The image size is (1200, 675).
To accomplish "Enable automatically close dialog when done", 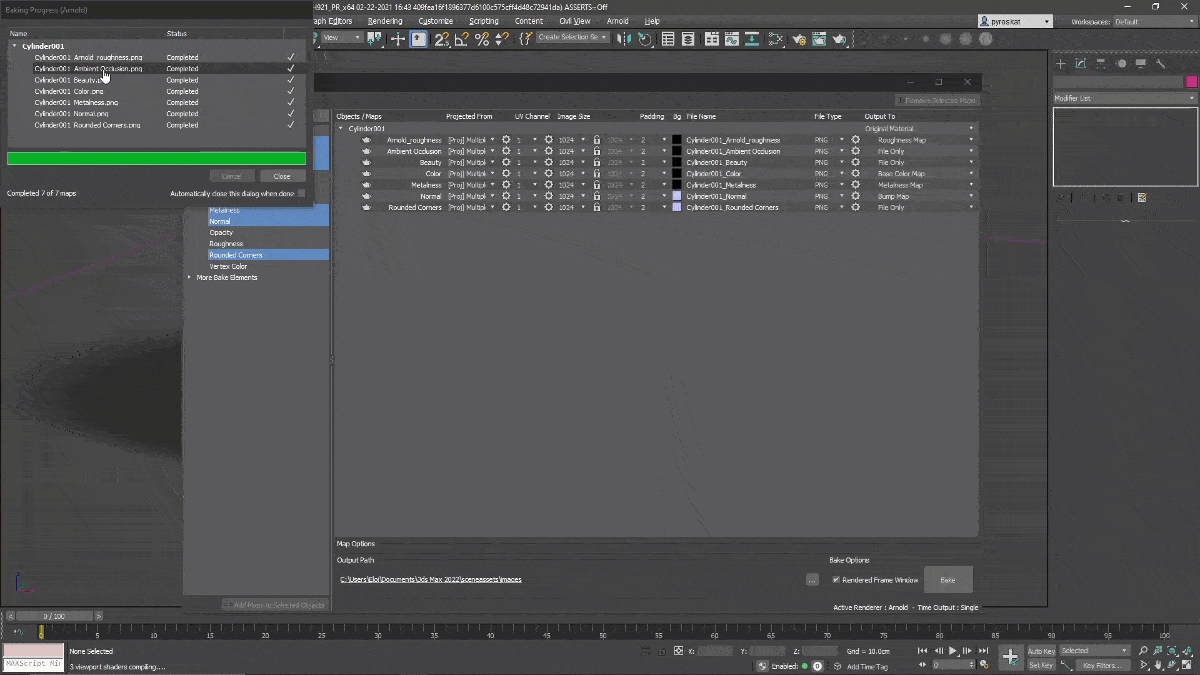I will tap(302, 193).
